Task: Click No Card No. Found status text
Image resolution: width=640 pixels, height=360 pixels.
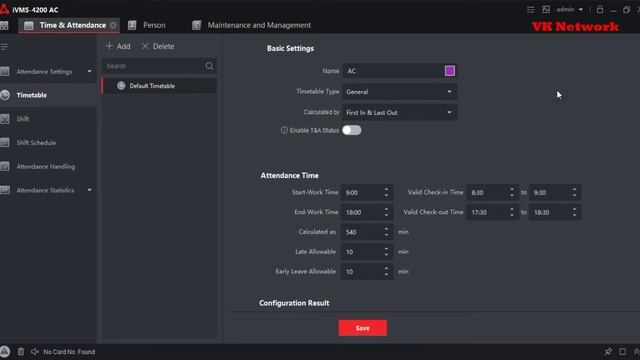Action: [x=69, y=352]
